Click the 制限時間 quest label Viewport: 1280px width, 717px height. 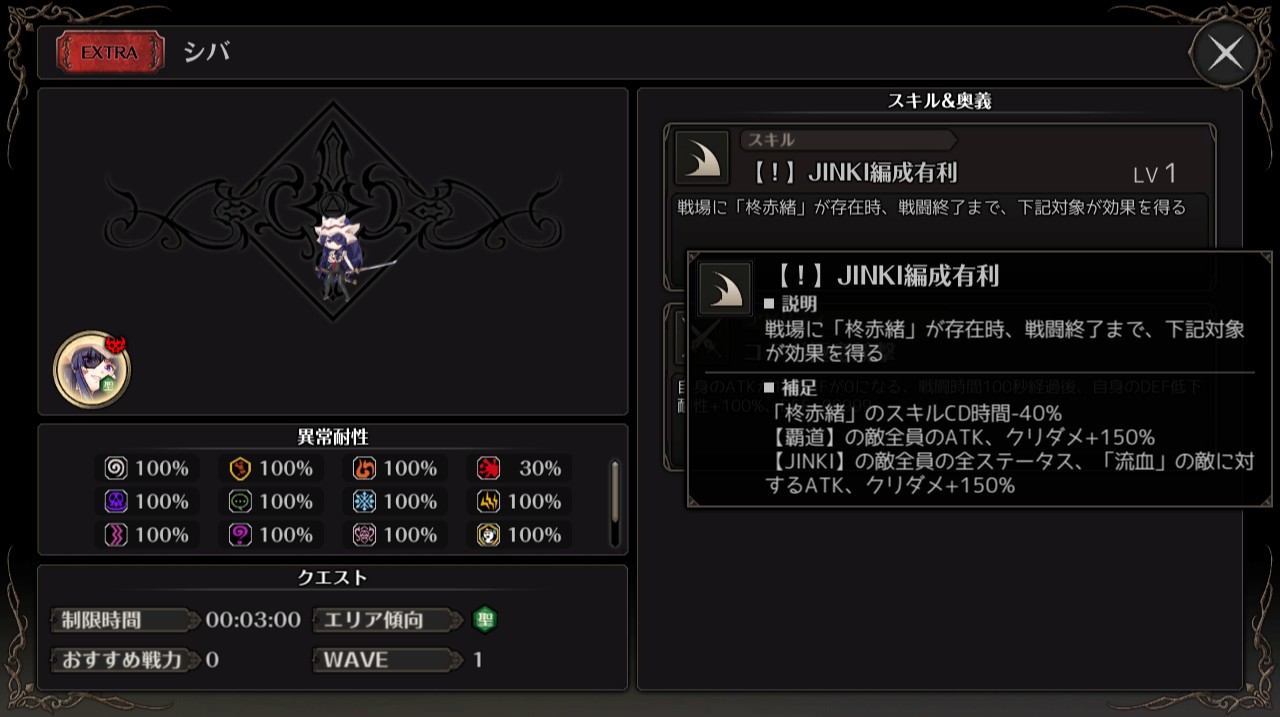(x=101, y=620)
